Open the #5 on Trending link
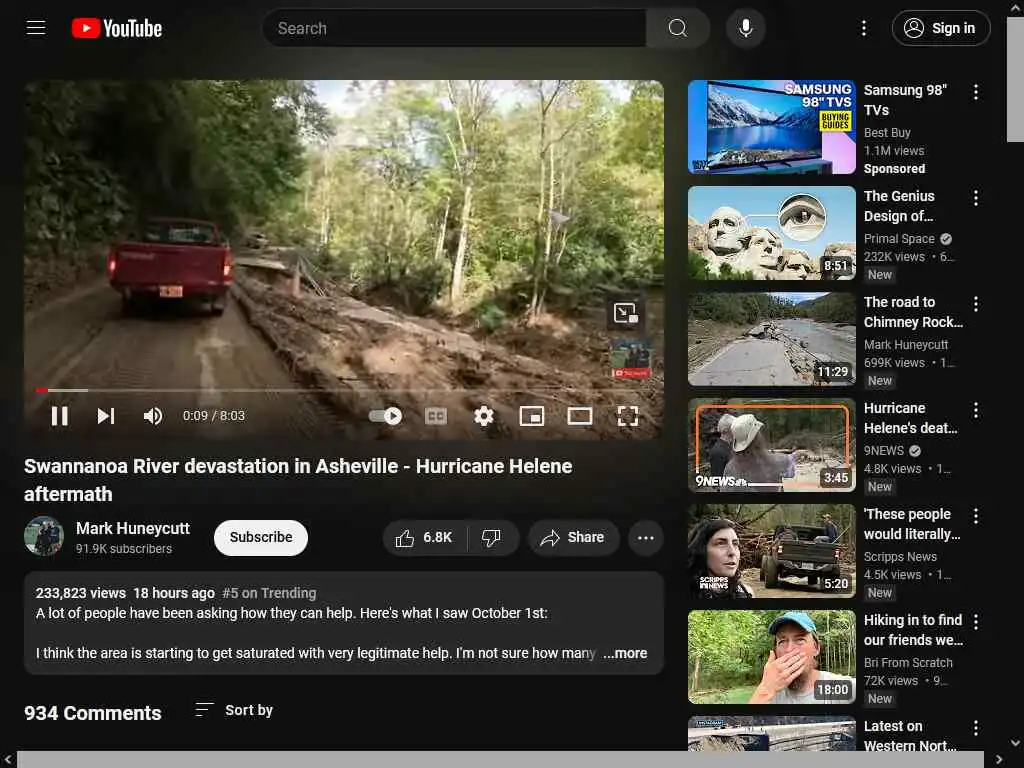Image resolution: width=1024 pixels, height=768 pixels. (269, 593)
